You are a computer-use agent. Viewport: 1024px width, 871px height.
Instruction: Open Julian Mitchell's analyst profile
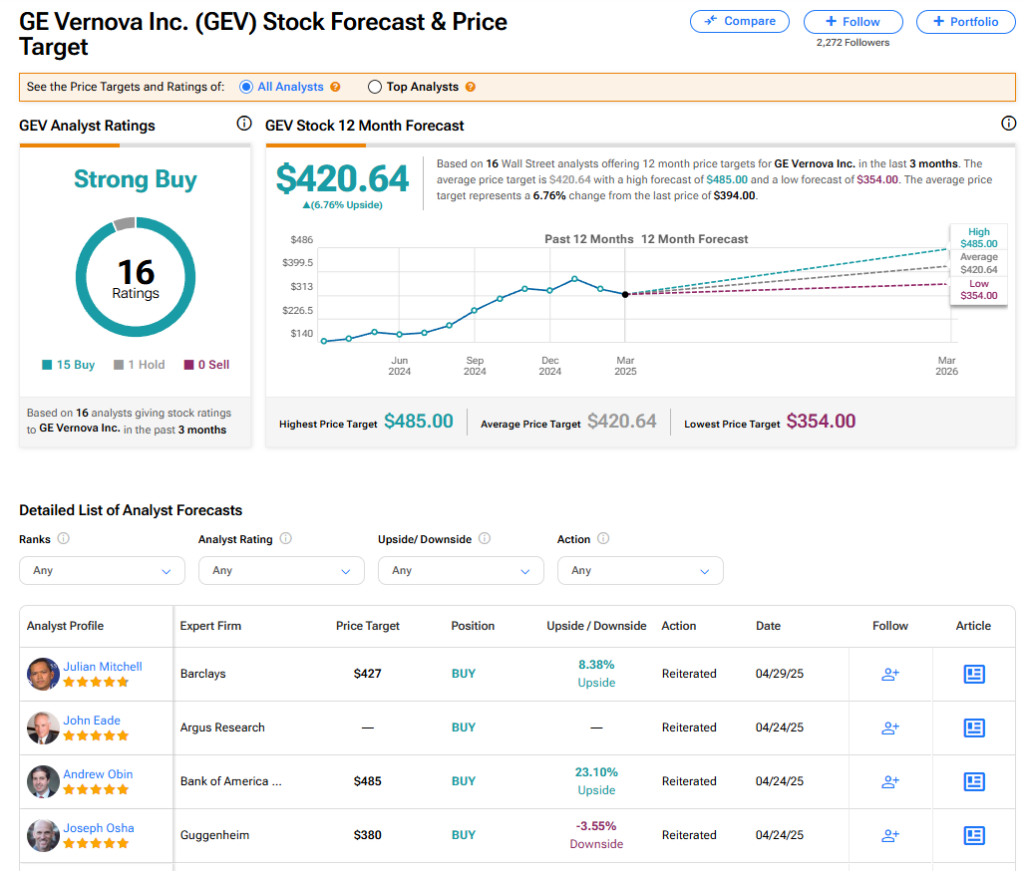point(103,667)
